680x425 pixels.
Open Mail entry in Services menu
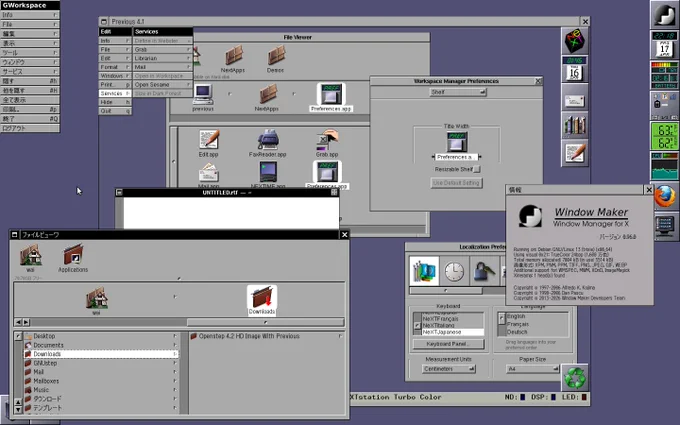point(163,67)
